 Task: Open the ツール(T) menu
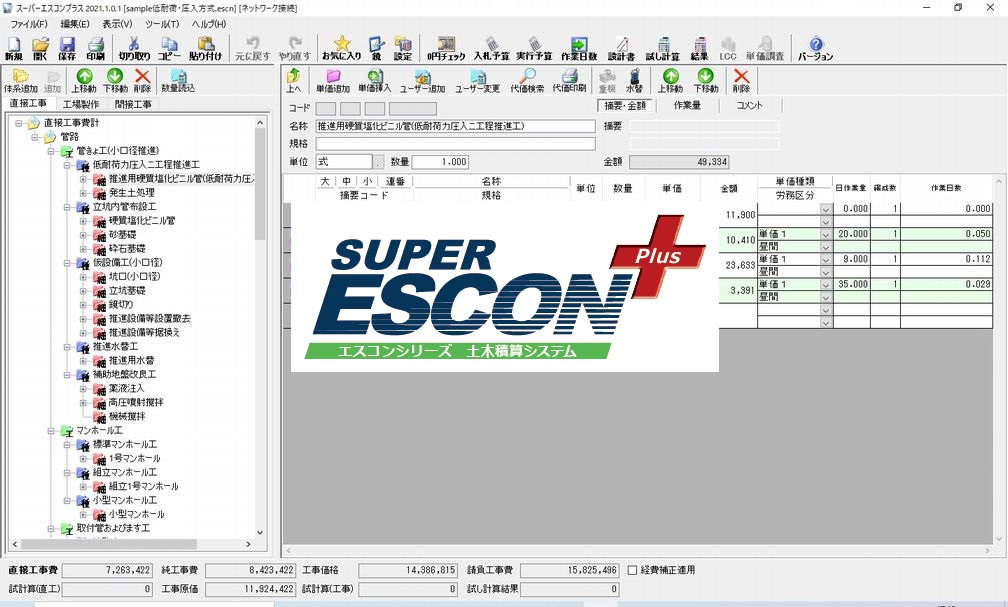[x=161, y=24]
